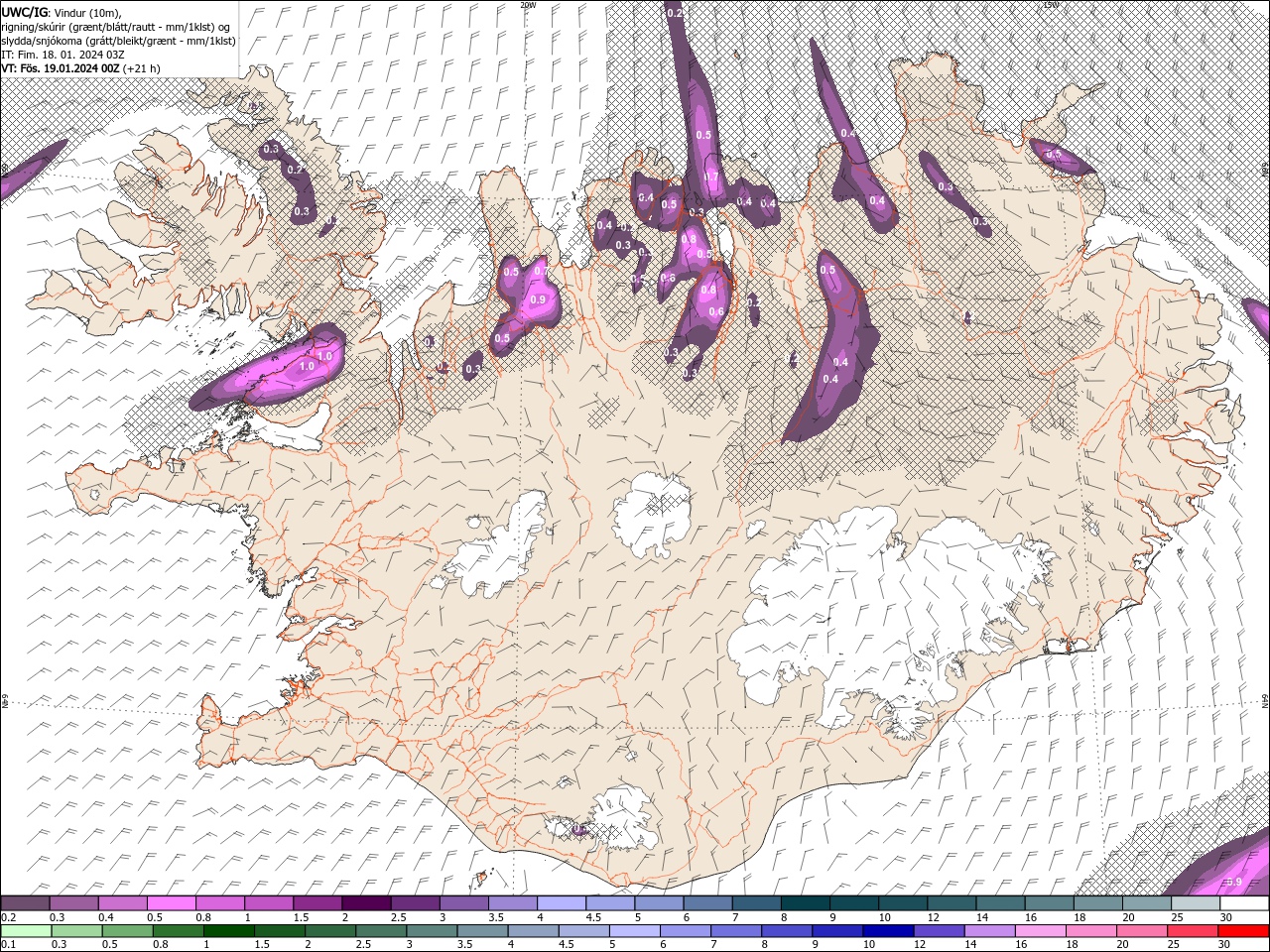
Task: Select the 0.3 swatch in upper legend row
Action: coord(73,903)
